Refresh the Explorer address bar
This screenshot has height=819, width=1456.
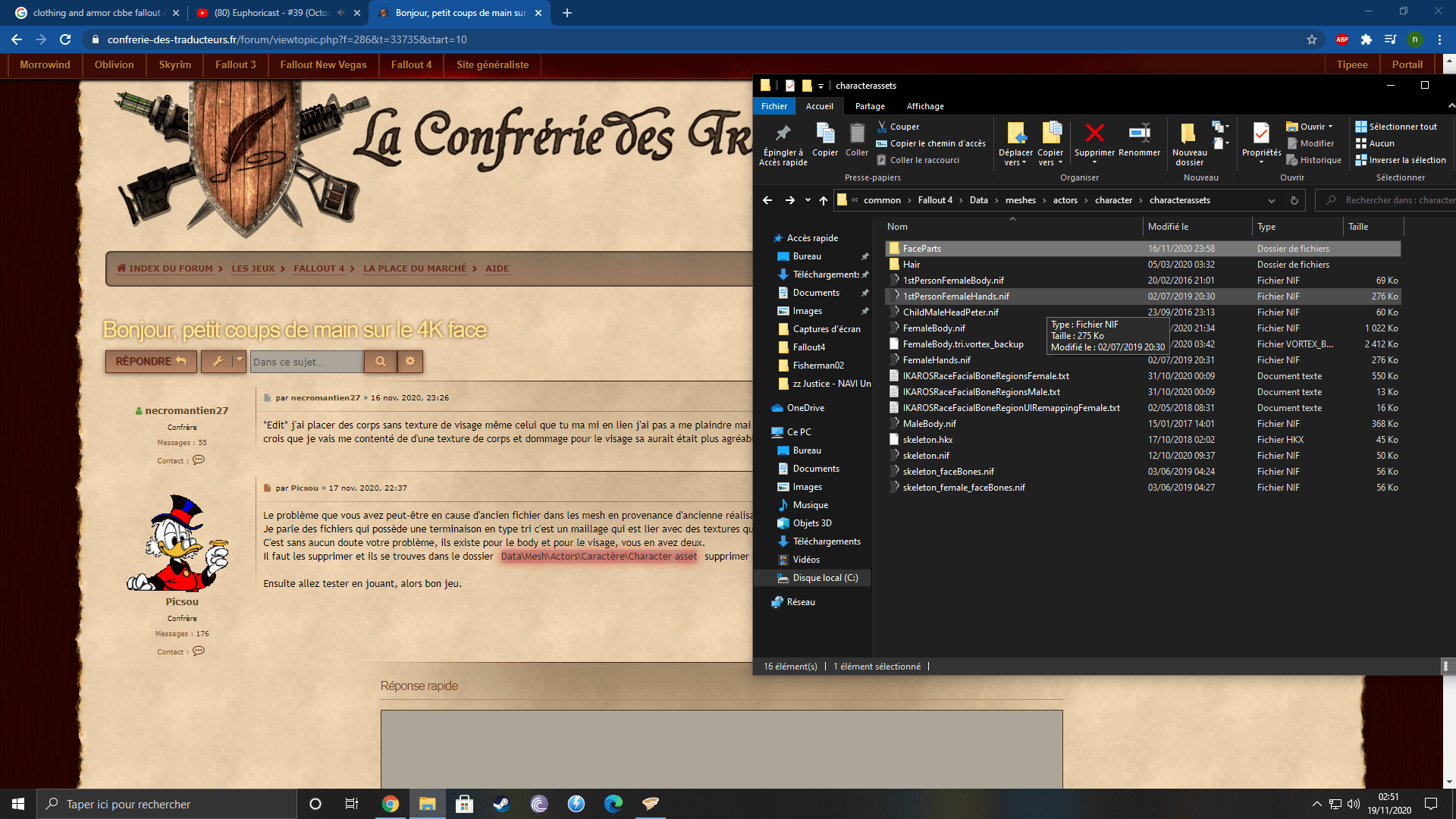[1294, 200]
